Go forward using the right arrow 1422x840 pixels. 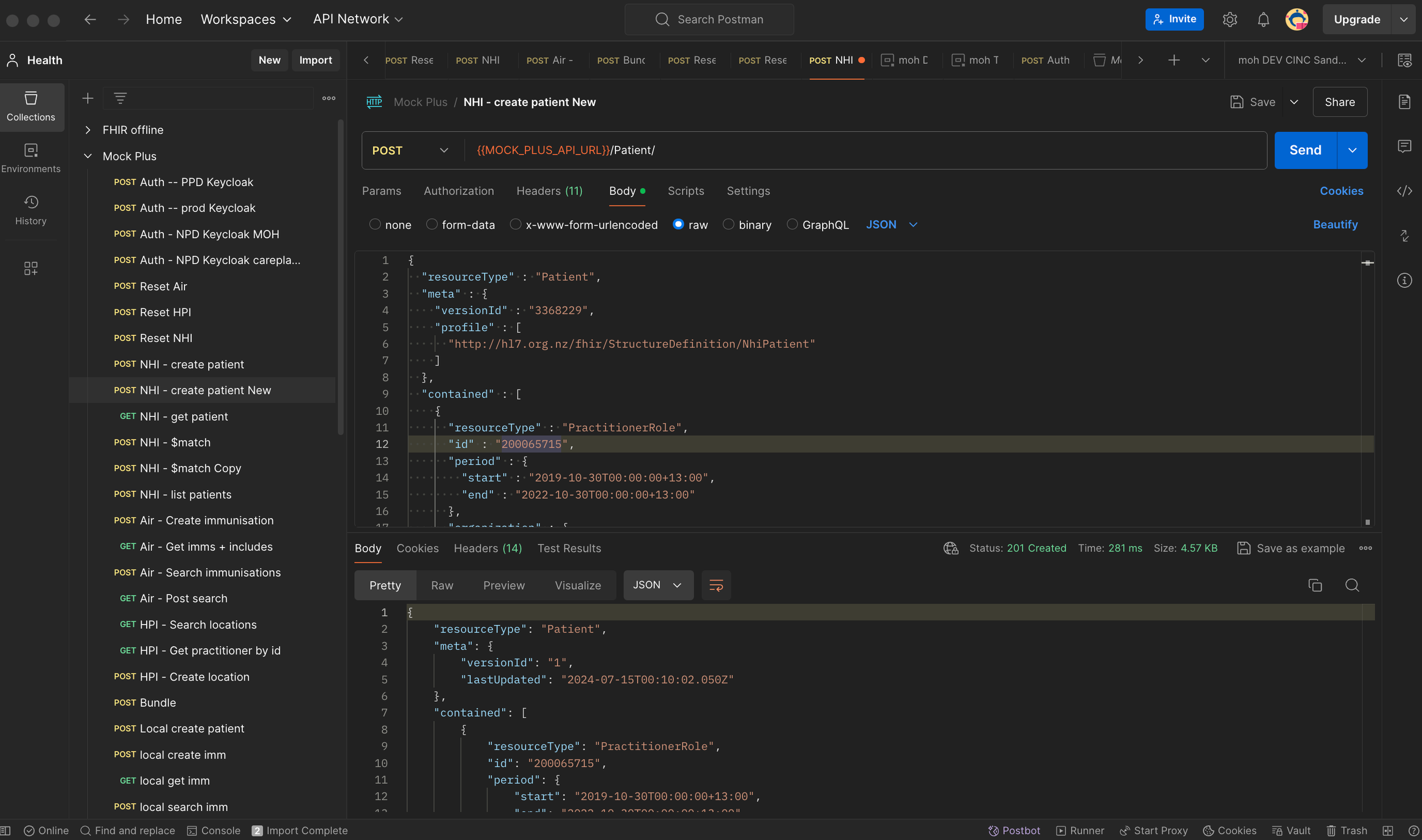[123, 19]
